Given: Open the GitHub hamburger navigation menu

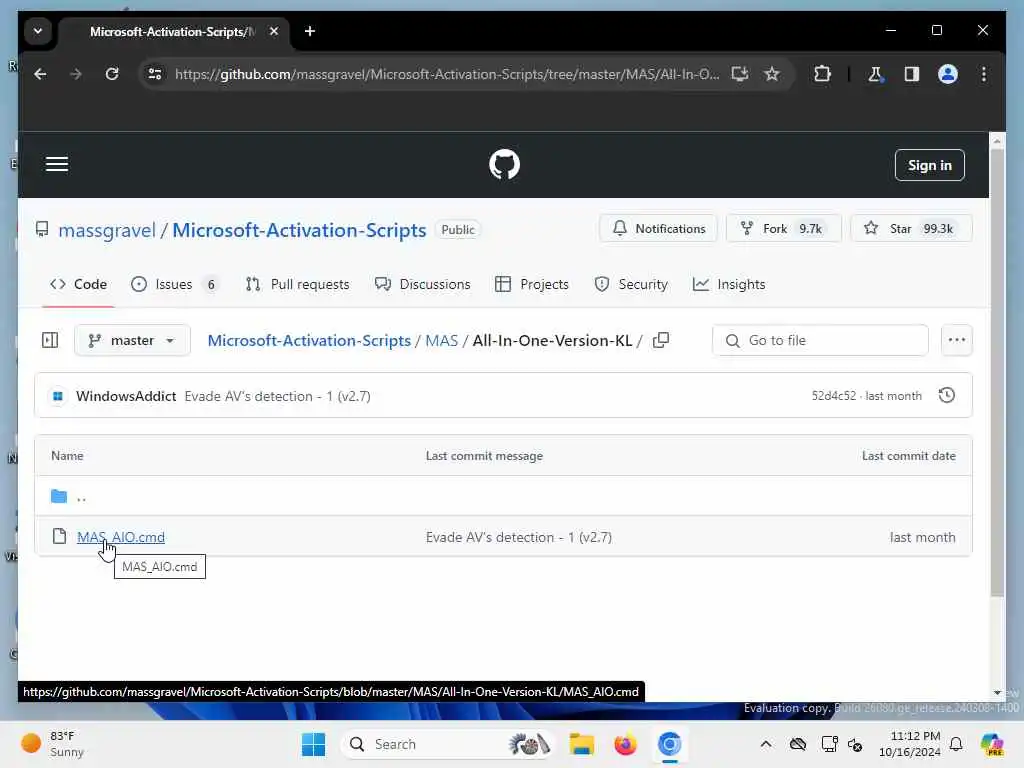Looking at the screenshot, I should (x=57, y=165).
